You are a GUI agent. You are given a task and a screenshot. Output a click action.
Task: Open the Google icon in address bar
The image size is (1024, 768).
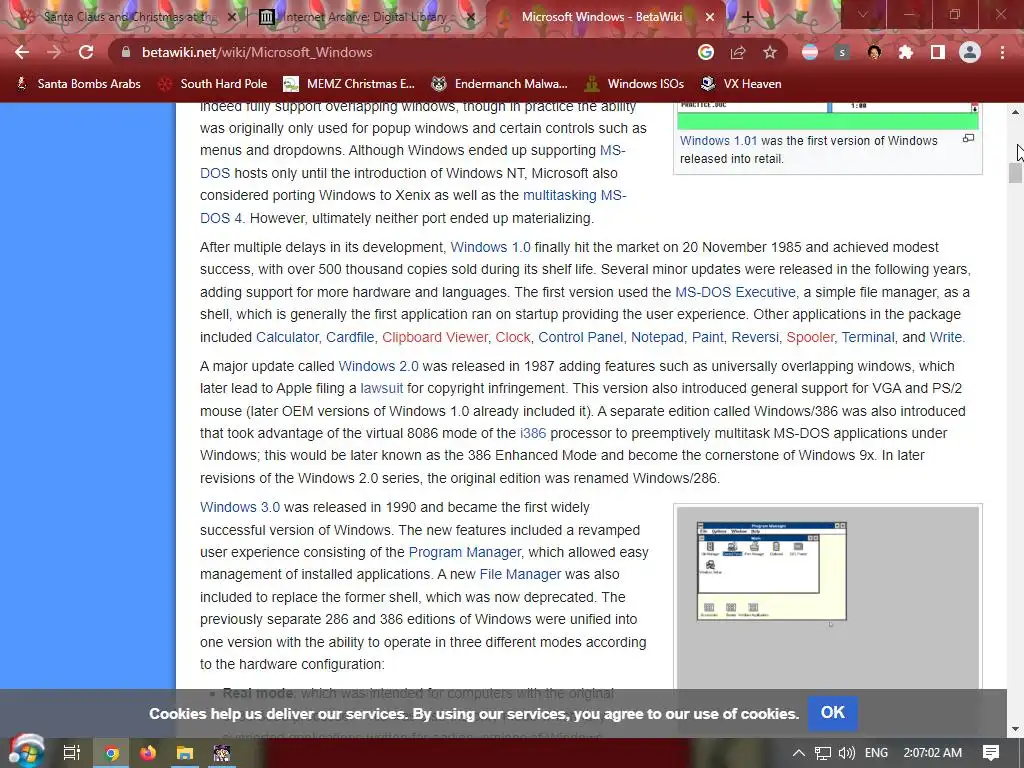pyautogui.click(x=705, y=52)
